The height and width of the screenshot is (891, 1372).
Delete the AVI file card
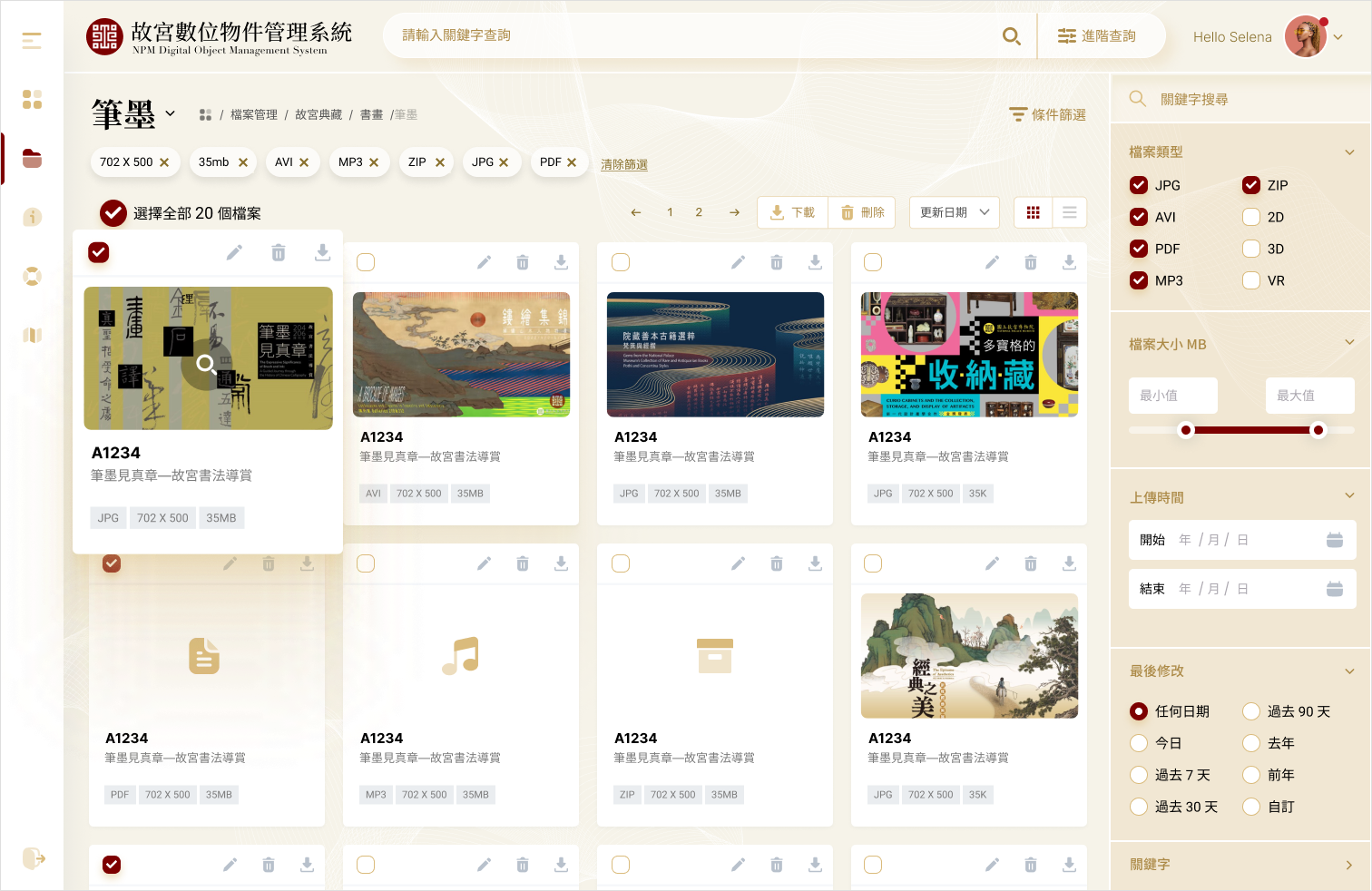click(523, 262)
